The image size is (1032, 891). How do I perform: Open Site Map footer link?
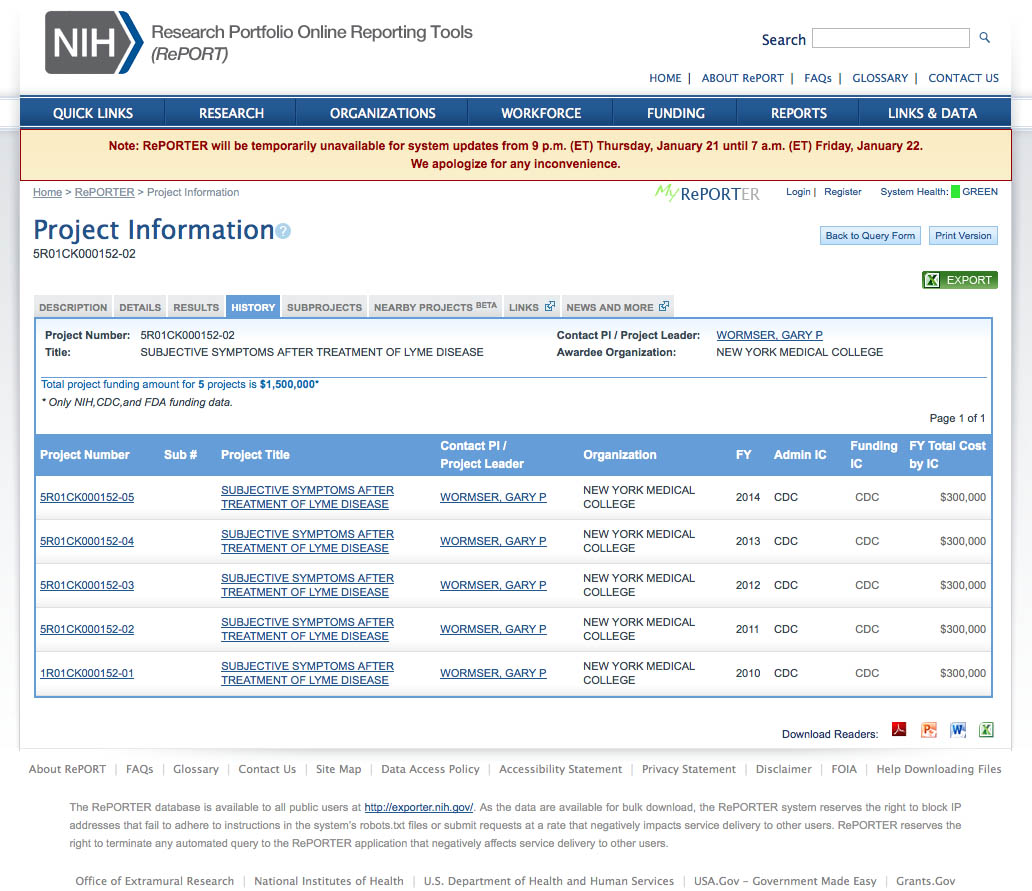click(x=338, y=769)
